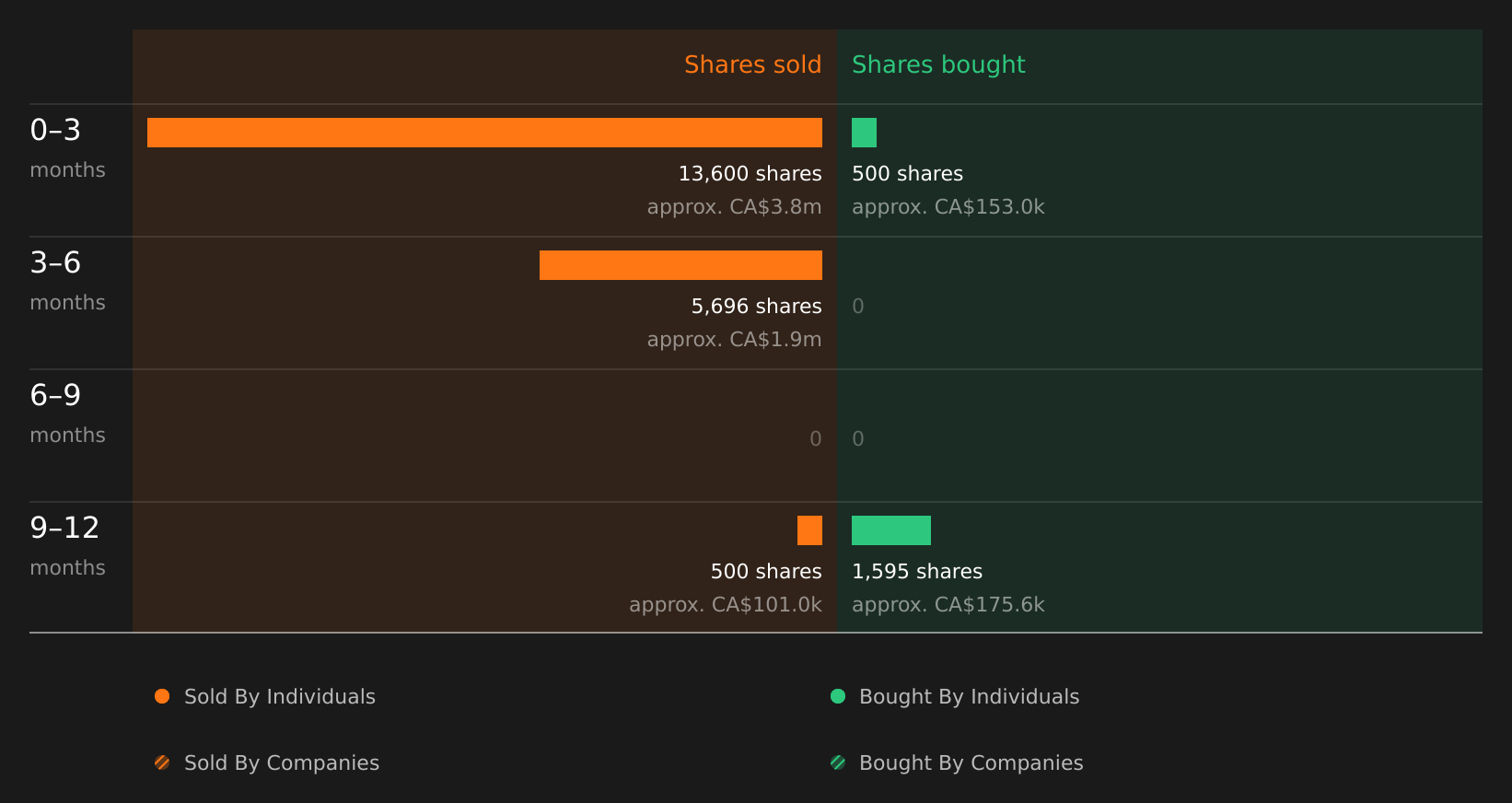Click the 3–6 months row label
Screen dimensions: 1512x803
pos(67,281)
